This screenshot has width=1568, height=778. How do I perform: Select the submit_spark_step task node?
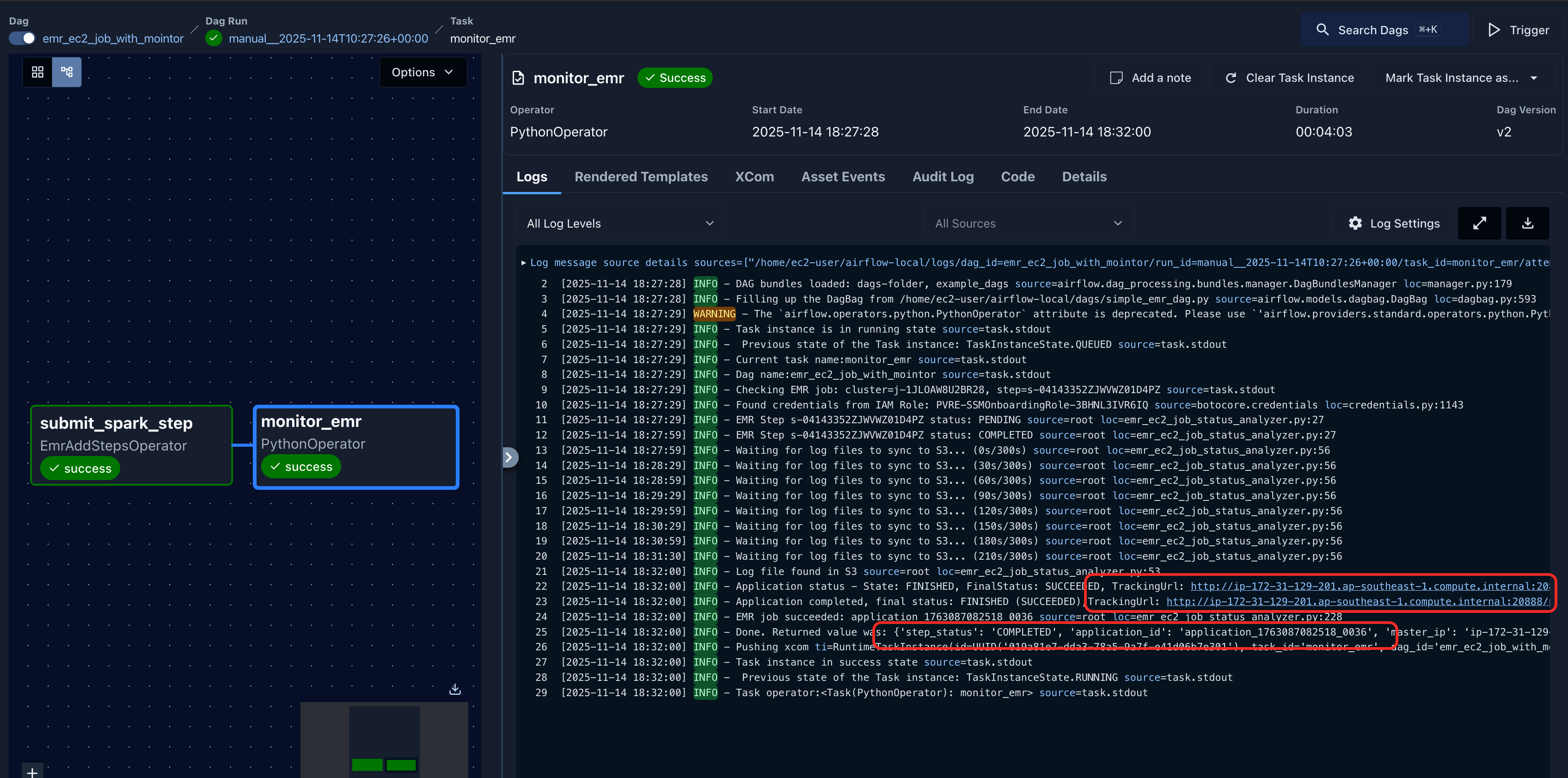click(131, 445)
